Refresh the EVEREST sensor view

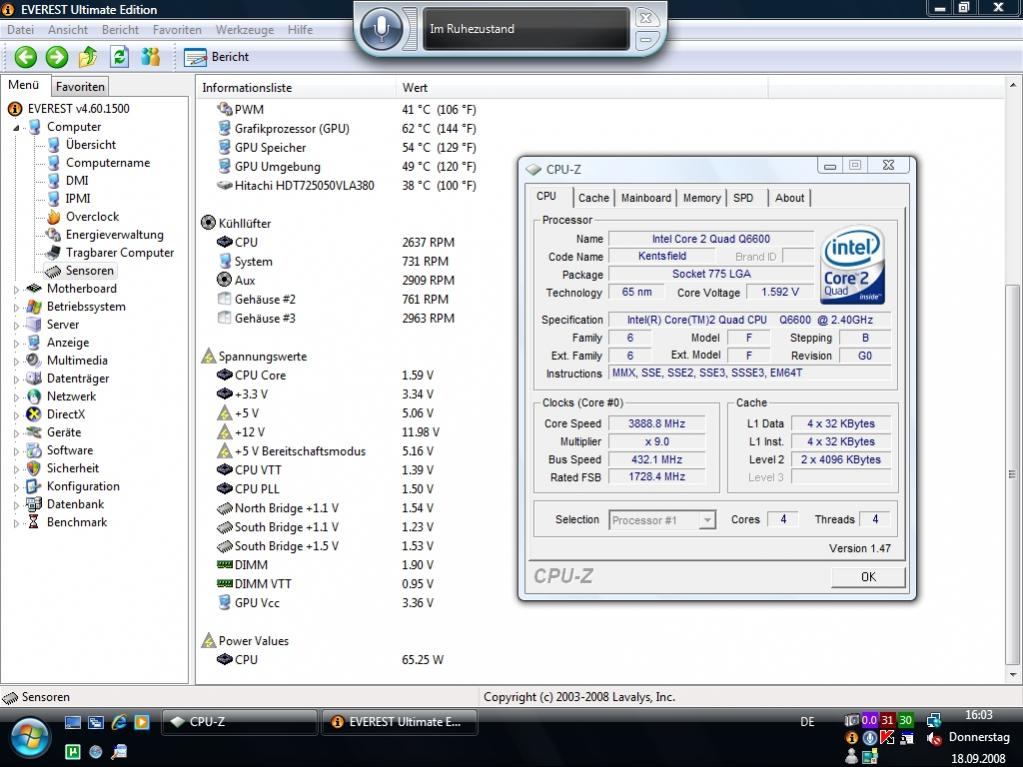(x=119, y=57)
